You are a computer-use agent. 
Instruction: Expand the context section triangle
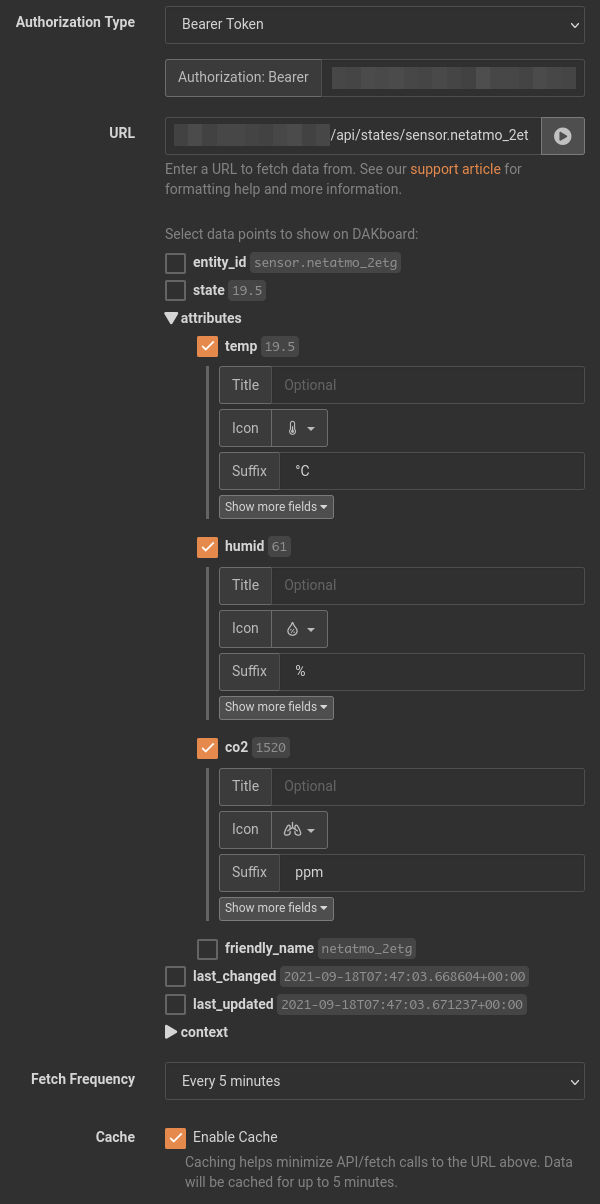[172, 1032]
